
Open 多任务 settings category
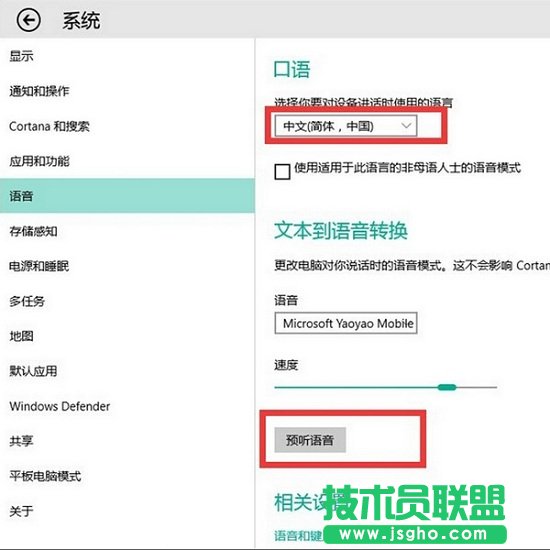coord(27,301)
